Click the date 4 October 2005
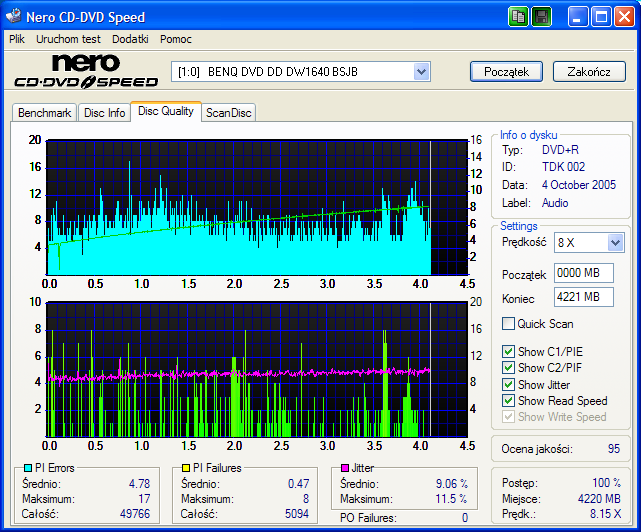The width and height of the screenshot is (641, 532). click(579, 185)
